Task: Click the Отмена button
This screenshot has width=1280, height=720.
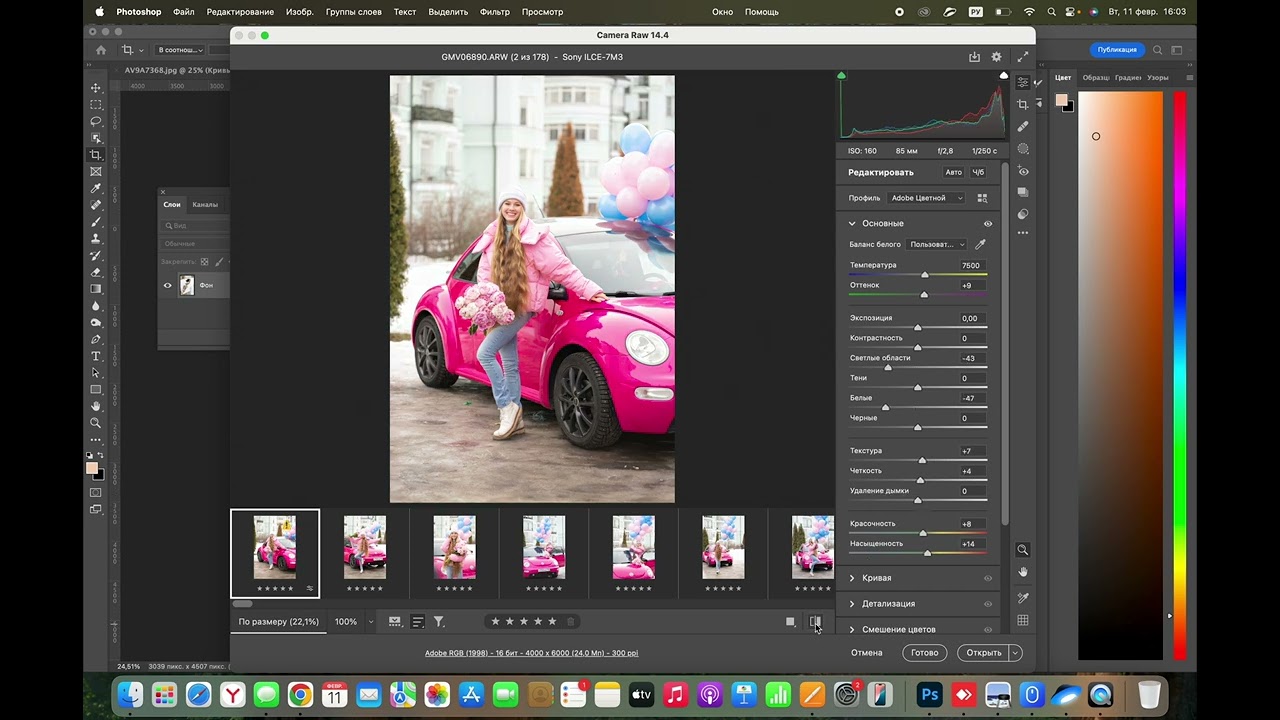Action: click(866, 652)
